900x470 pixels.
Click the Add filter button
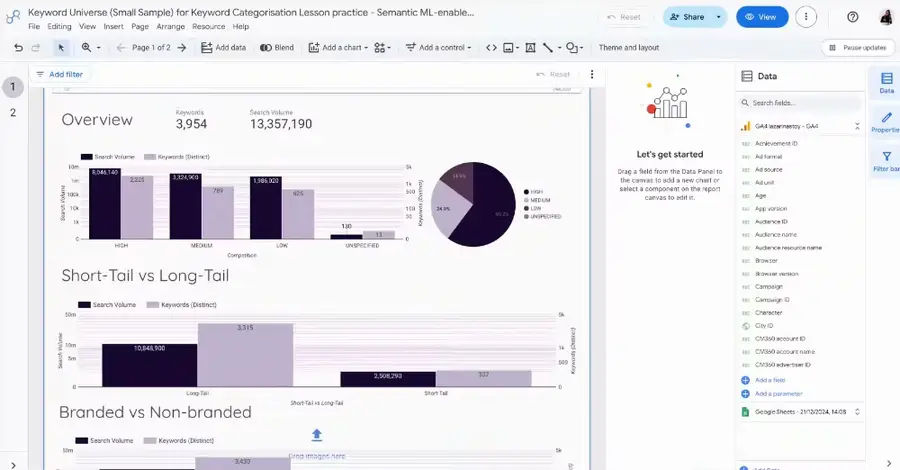point(60,74)
